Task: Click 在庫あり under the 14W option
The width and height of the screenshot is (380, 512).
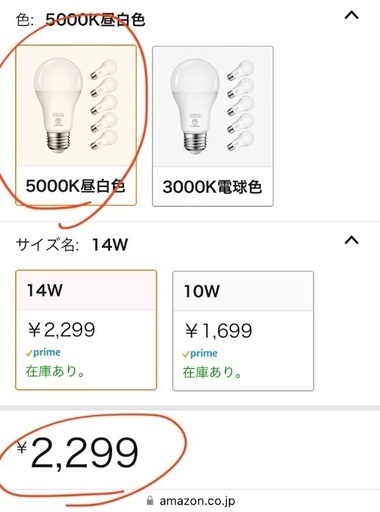Action: (55, 371)
